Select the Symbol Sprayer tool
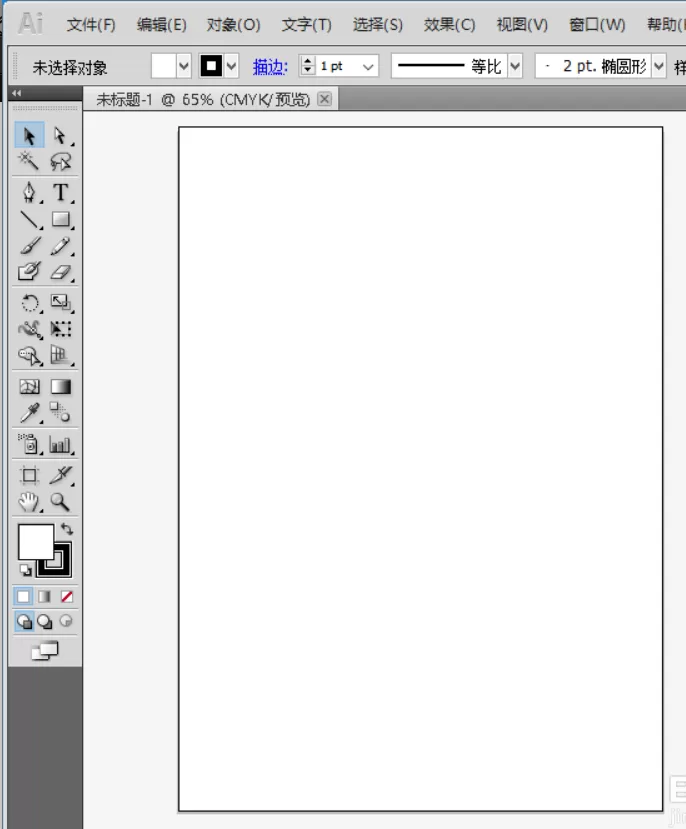Screen dimensions: 686x829 click(29, 444)
